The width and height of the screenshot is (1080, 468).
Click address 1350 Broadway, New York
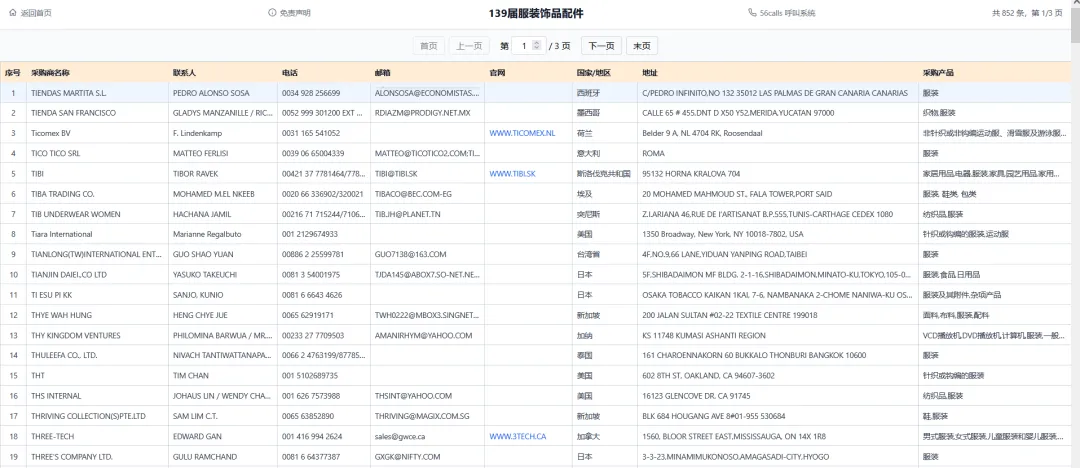tap(723, 234)
